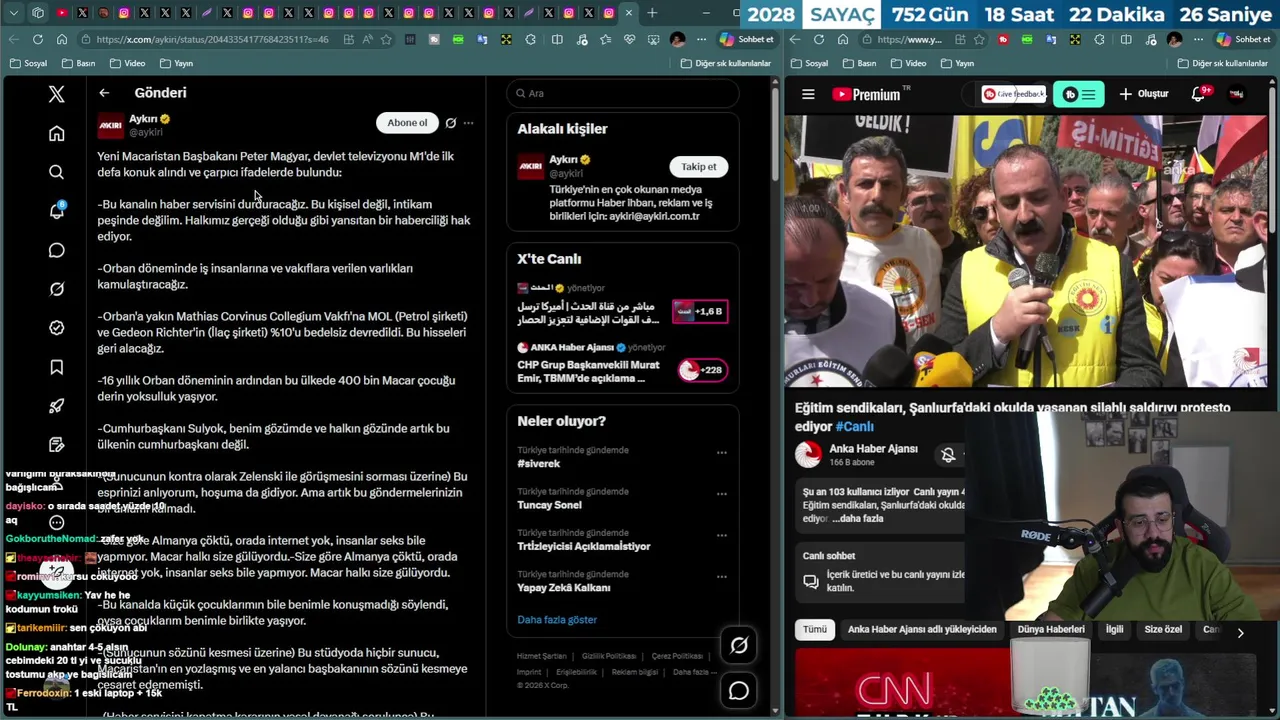
Task: Open CNN recommended video thumbnail
Action: 903,684
